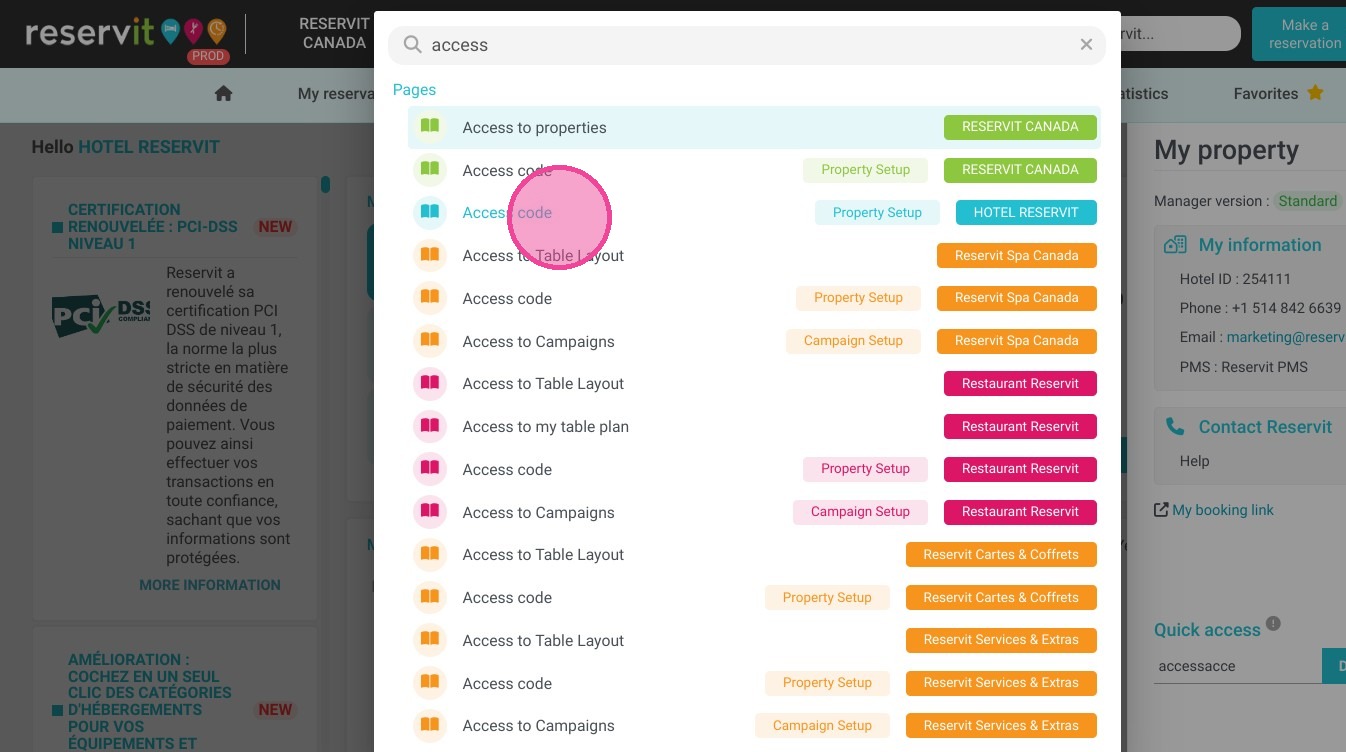This screenshot has height=752, width=1346.
Task: Click book icon of Services & Extras Access code
Action: tap(430, 683)
